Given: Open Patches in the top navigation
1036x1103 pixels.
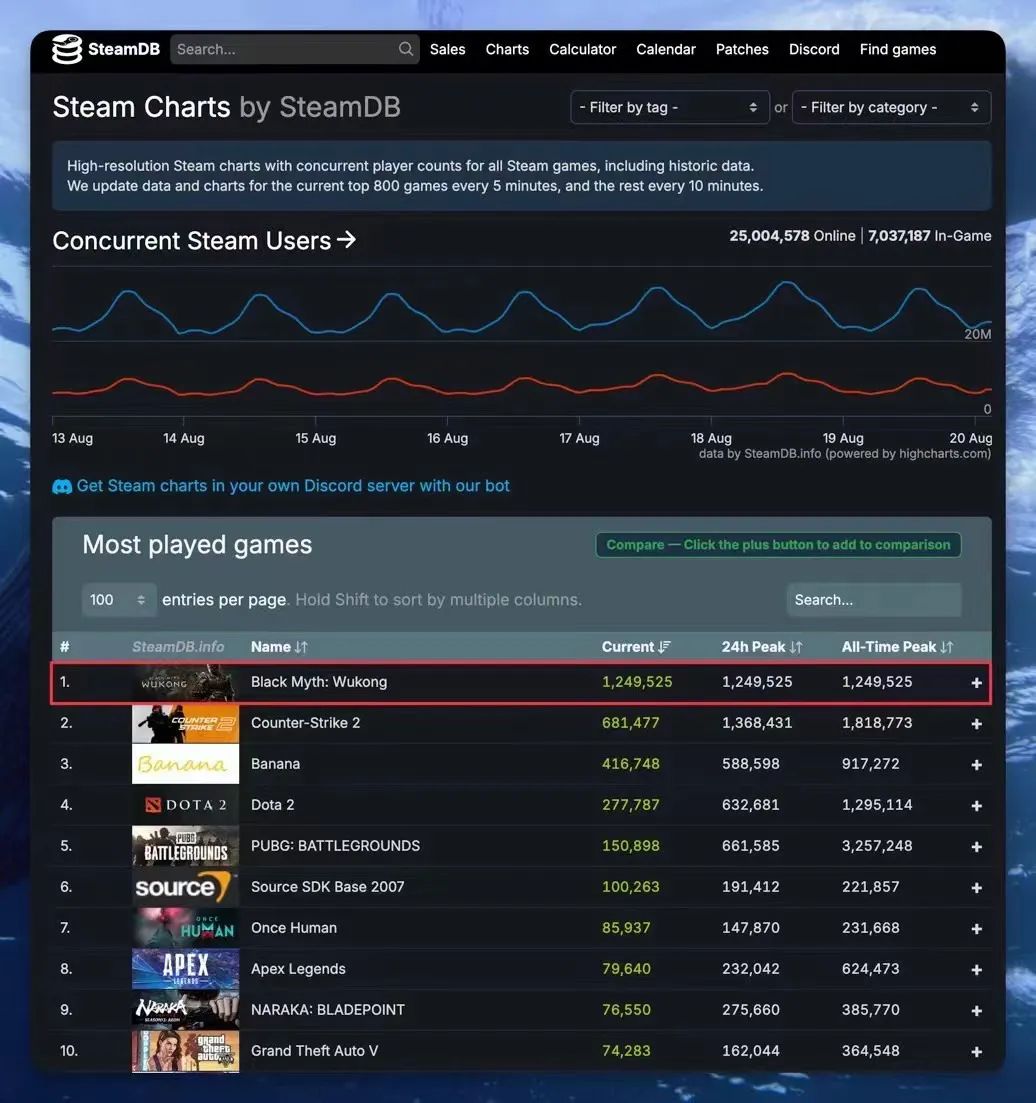Looking at the screenshot, I should tap(742, 49).
